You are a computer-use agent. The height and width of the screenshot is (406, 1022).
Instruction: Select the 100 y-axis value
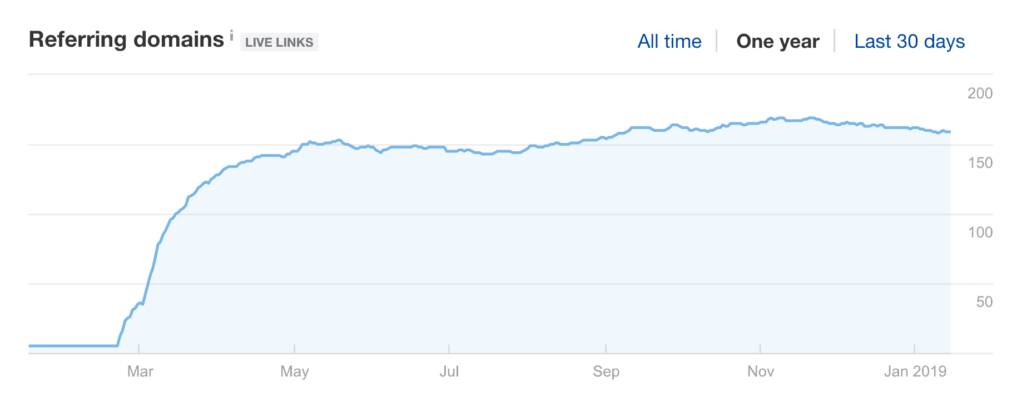[x=979, y=232]
